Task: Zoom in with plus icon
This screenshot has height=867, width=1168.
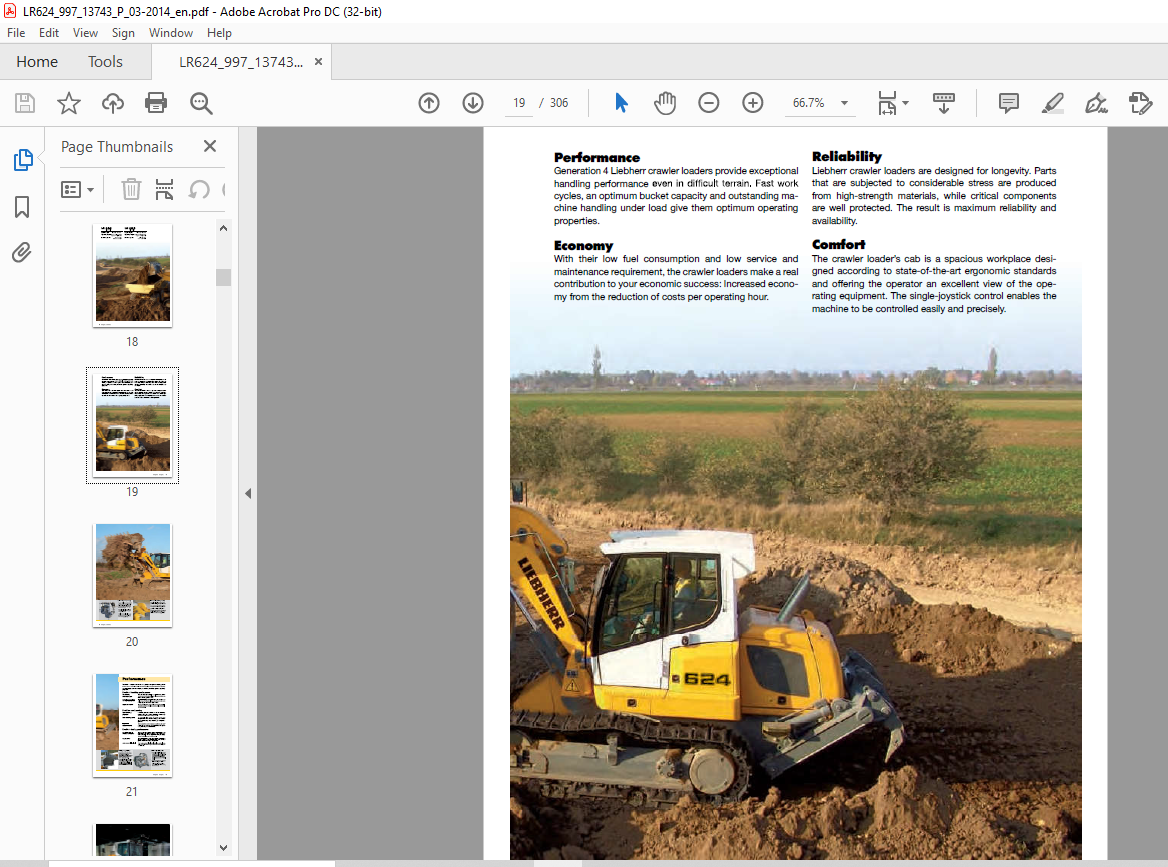Action: [753, 103]
